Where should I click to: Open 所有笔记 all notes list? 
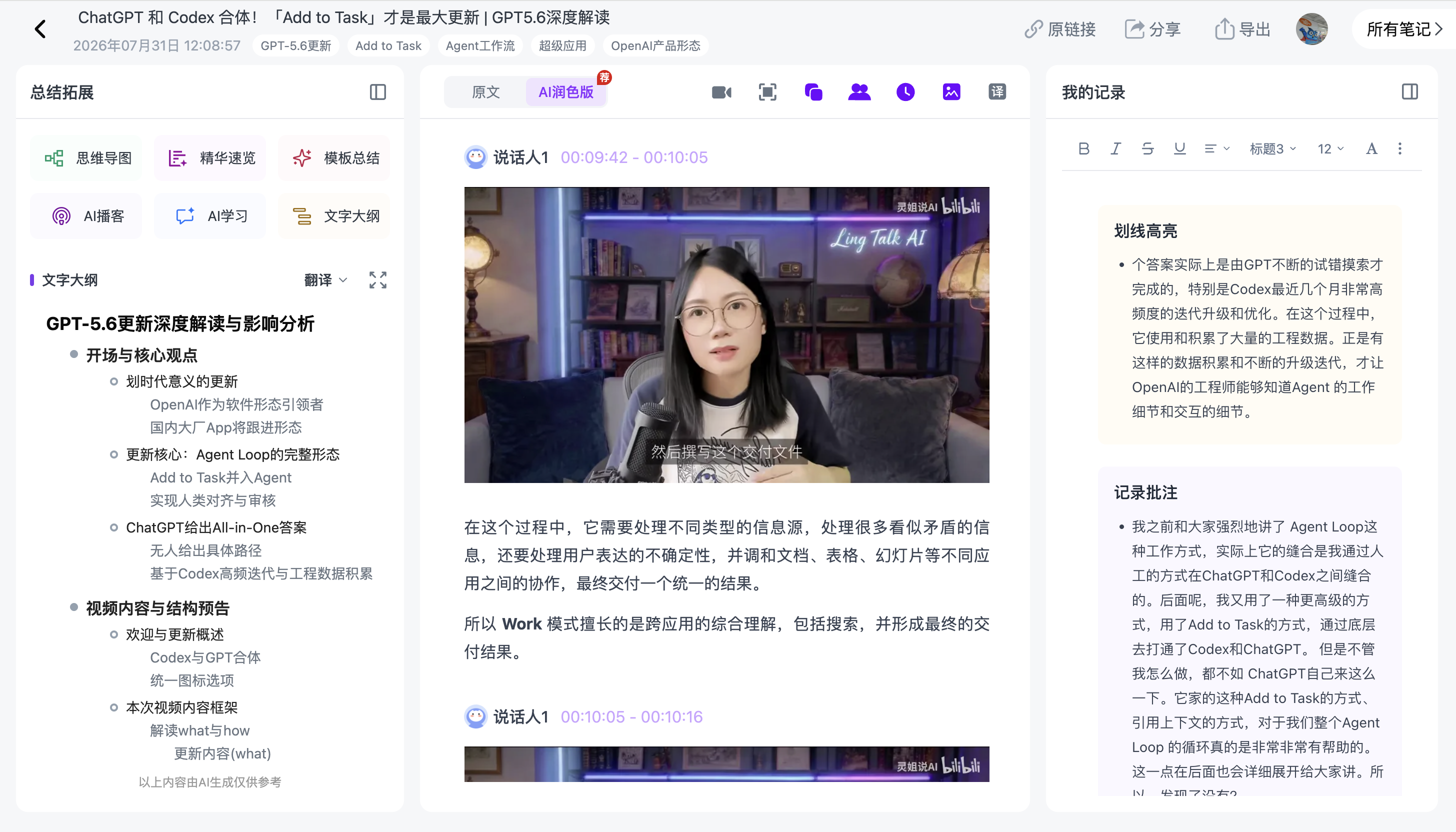click(1404, 29)
